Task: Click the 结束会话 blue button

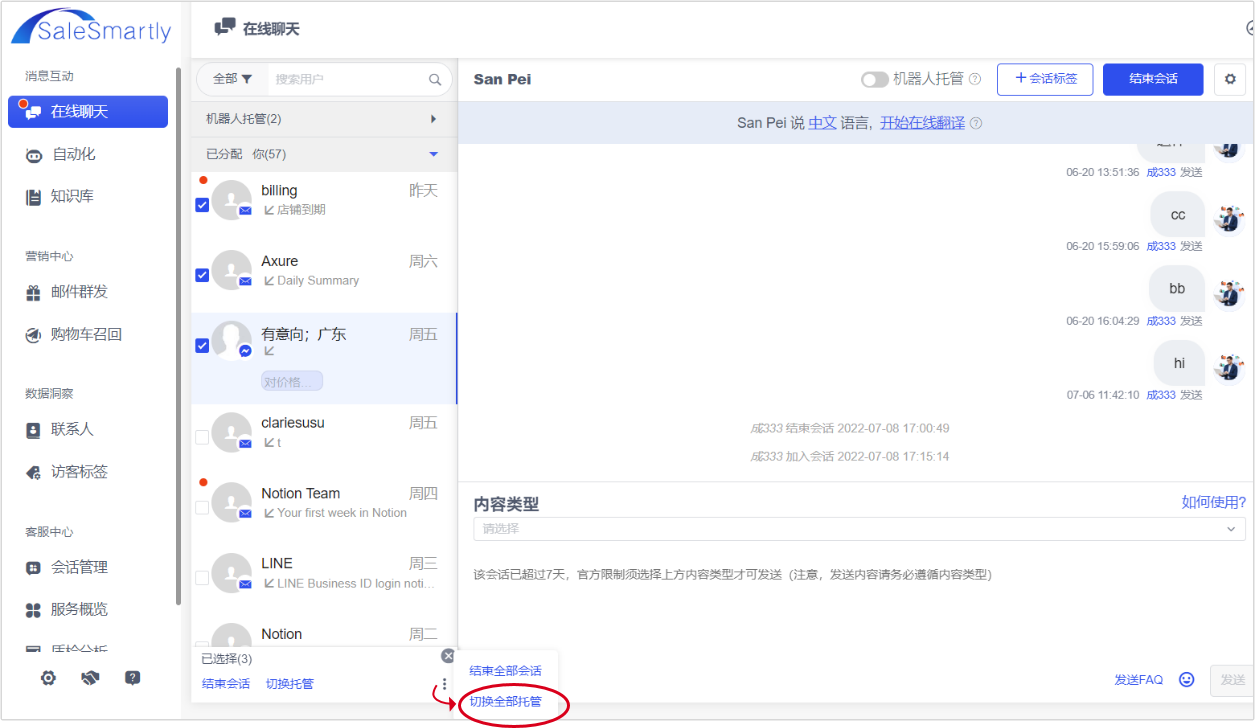Action: point(1152,79)
